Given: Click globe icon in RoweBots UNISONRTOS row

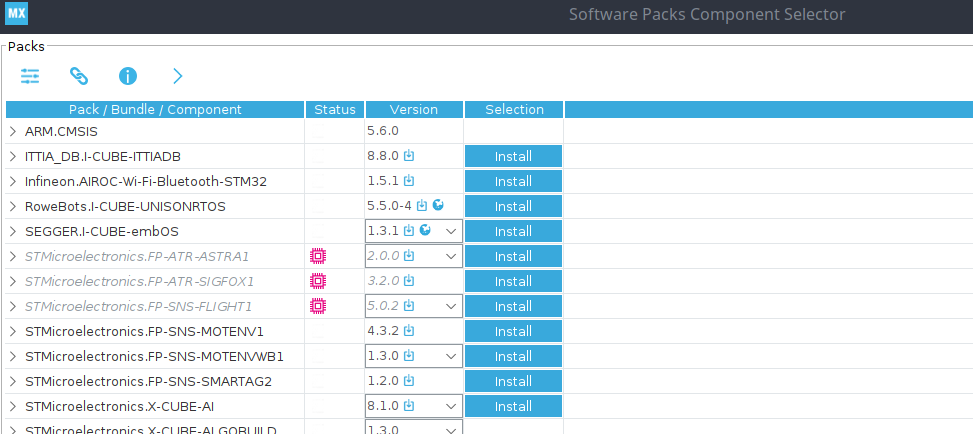Looking at the screenshot, I should pyautogui.click(x=438, y=205).
